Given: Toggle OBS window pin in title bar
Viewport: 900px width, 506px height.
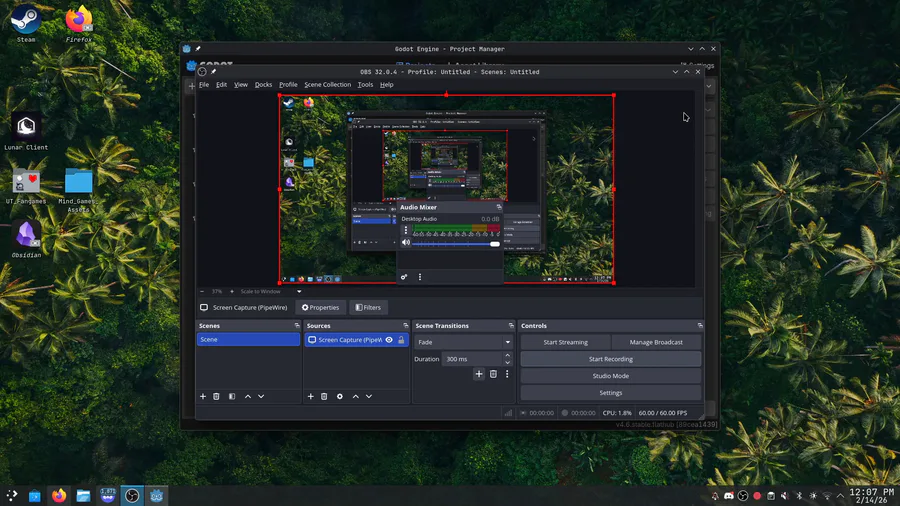Looking at the screenshot, I should tap(214, 72).
